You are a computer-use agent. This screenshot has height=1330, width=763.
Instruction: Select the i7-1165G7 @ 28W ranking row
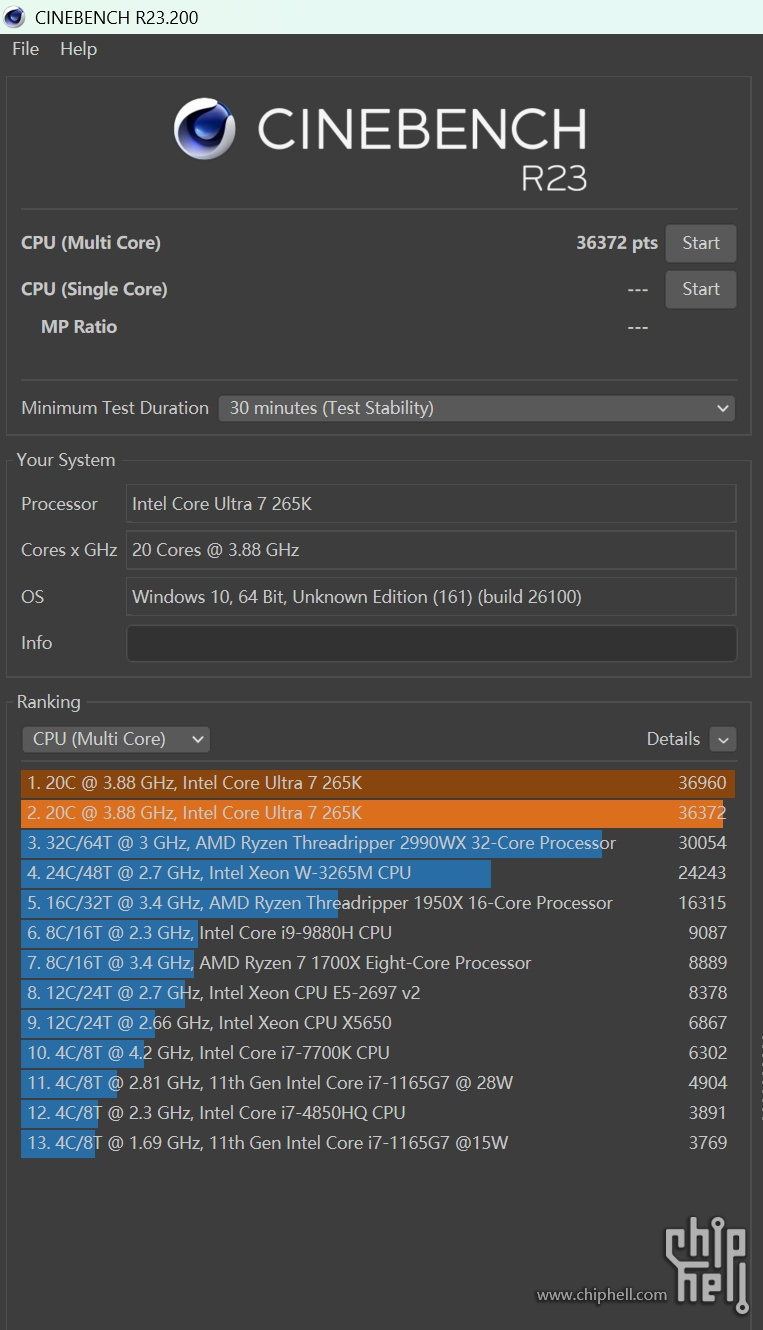click(378, 1083)
